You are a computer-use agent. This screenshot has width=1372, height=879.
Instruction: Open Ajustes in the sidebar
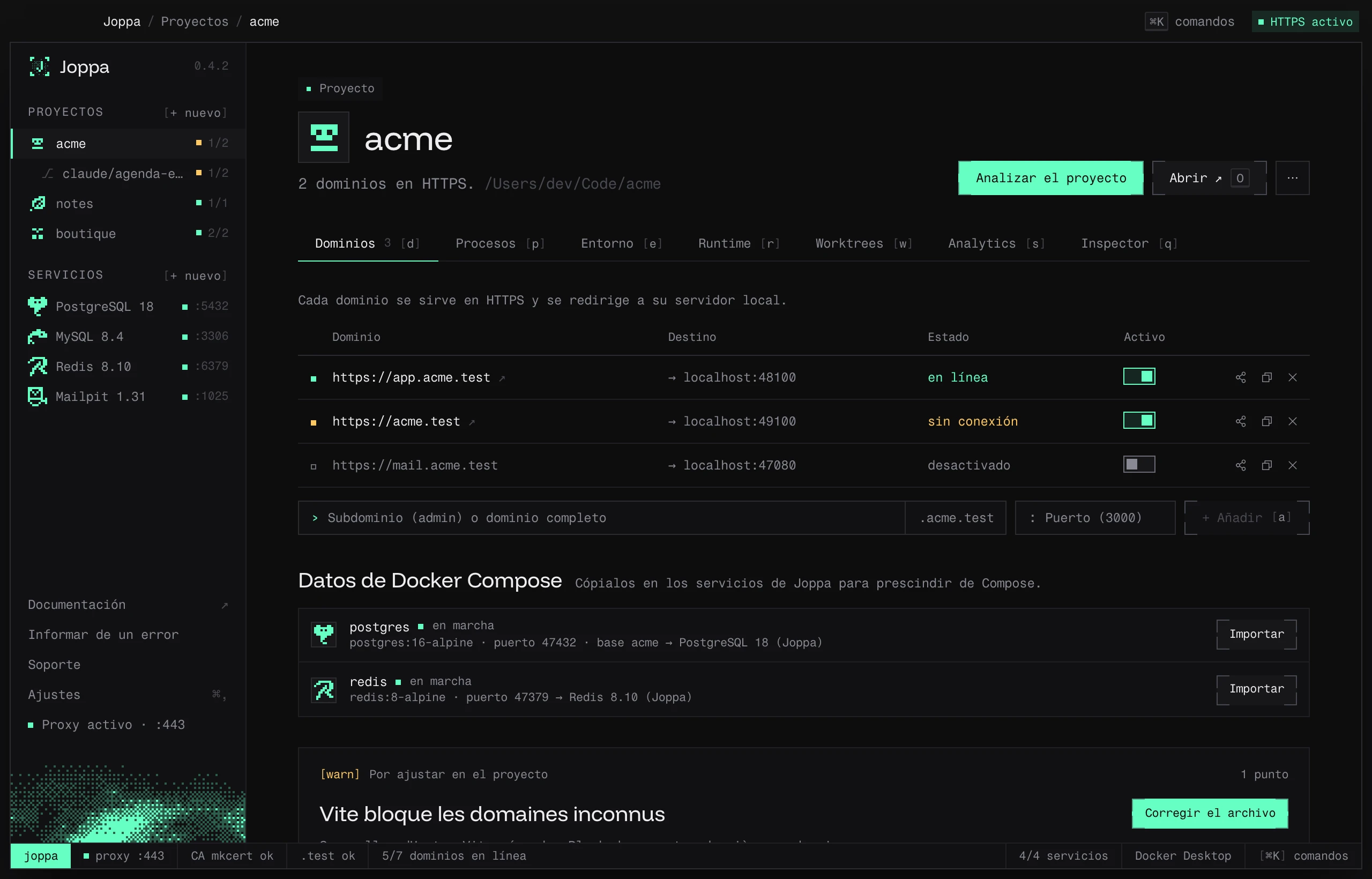click(128, 695)
